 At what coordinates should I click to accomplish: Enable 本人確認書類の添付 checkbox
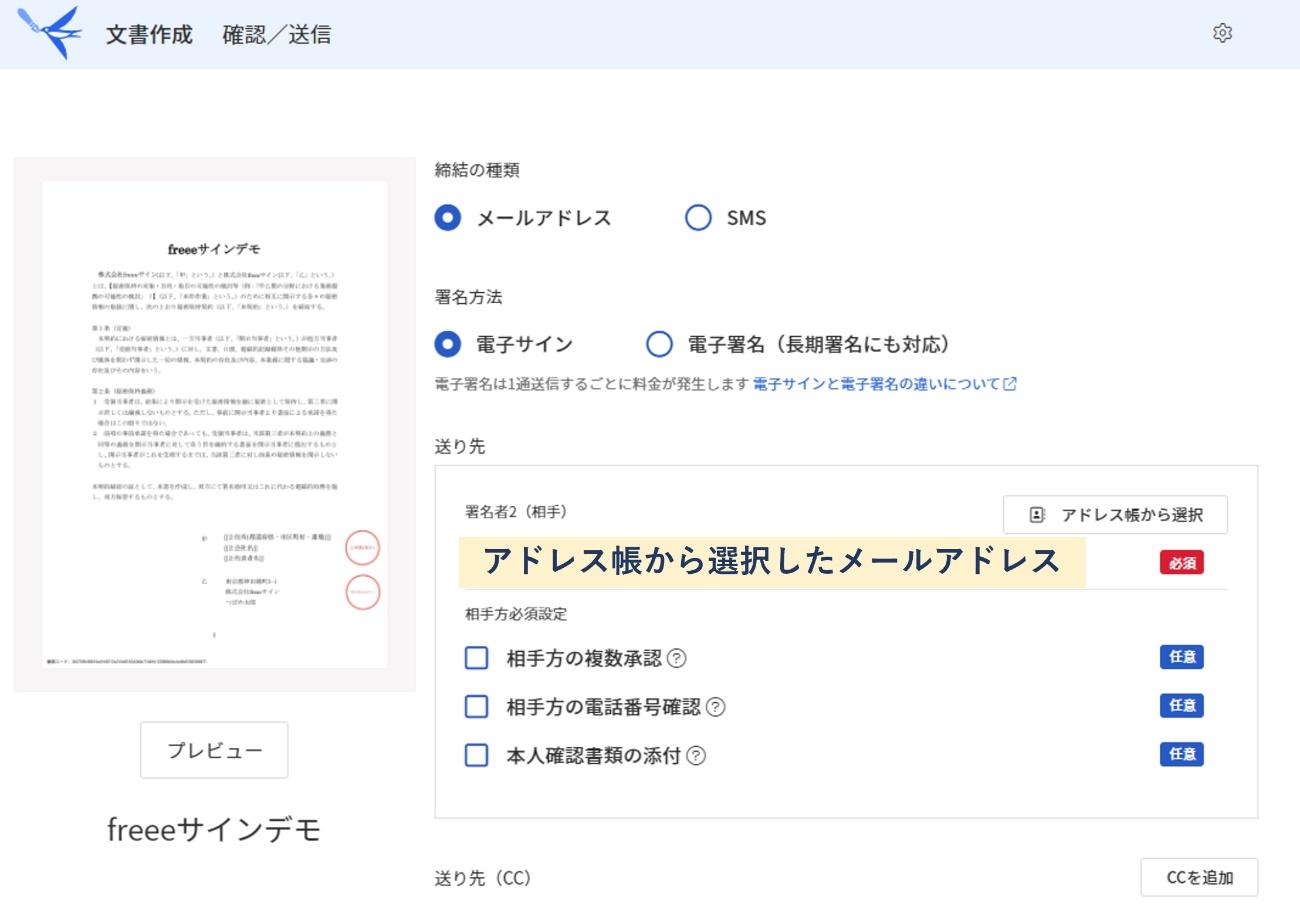(477, 756)
